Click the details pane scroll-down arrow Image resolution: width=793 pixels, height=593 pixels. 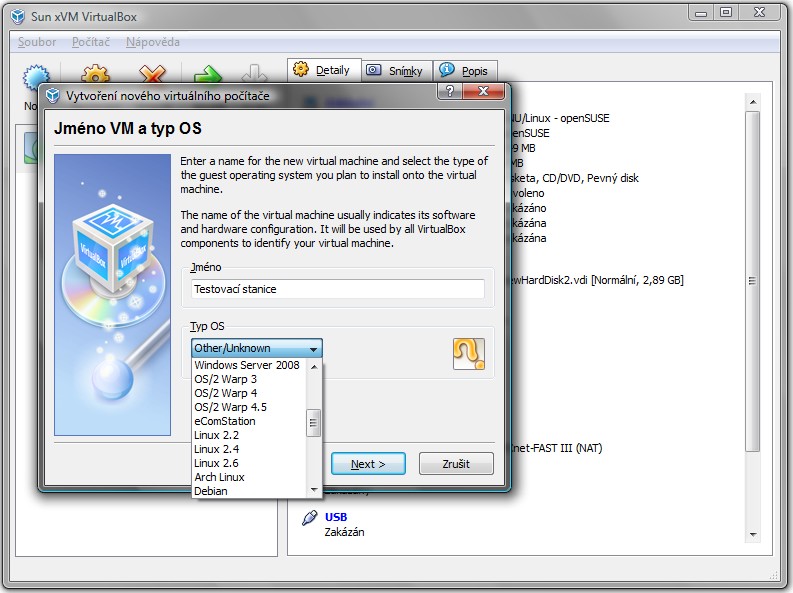753,535
